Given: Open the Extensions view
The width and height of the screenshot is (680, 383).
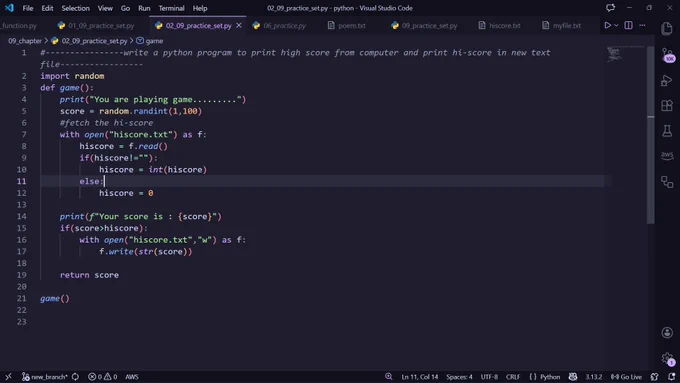Looking at the screenshot, I should (x=667, y=105).
